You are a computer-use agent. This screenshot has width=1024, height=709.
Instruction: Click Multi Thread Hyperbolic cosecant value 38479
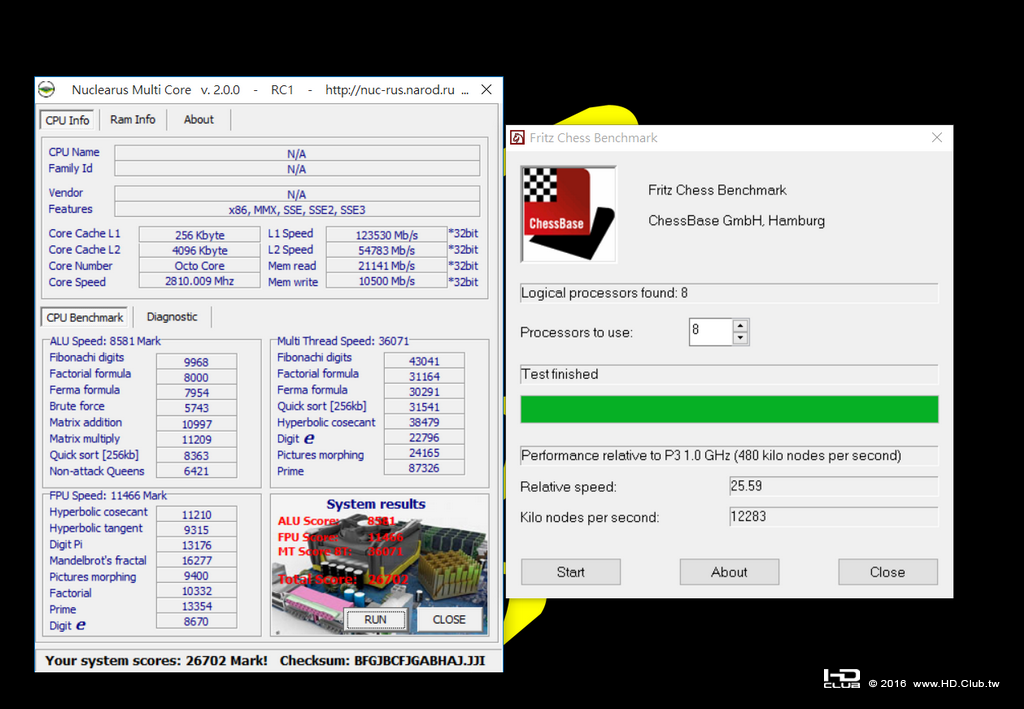coord(424,422)
